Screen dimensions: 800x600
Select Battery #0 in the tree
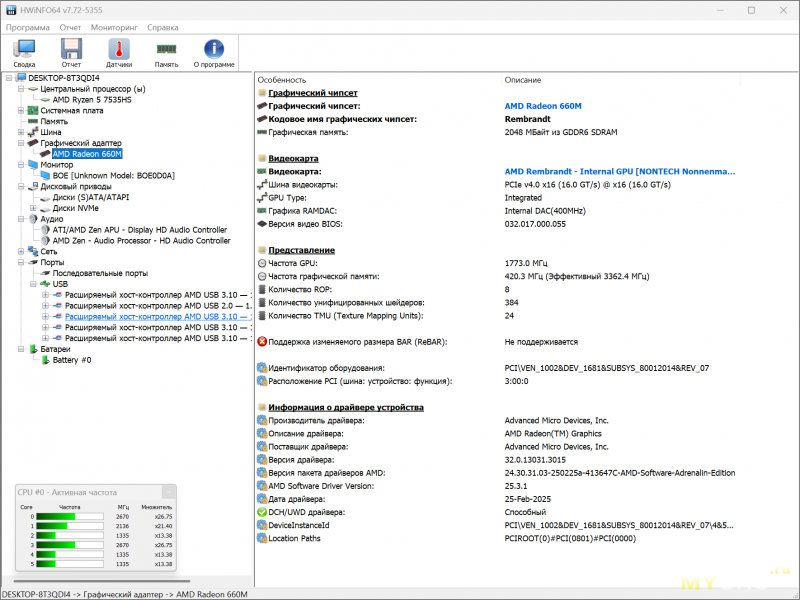pos(71,360)
